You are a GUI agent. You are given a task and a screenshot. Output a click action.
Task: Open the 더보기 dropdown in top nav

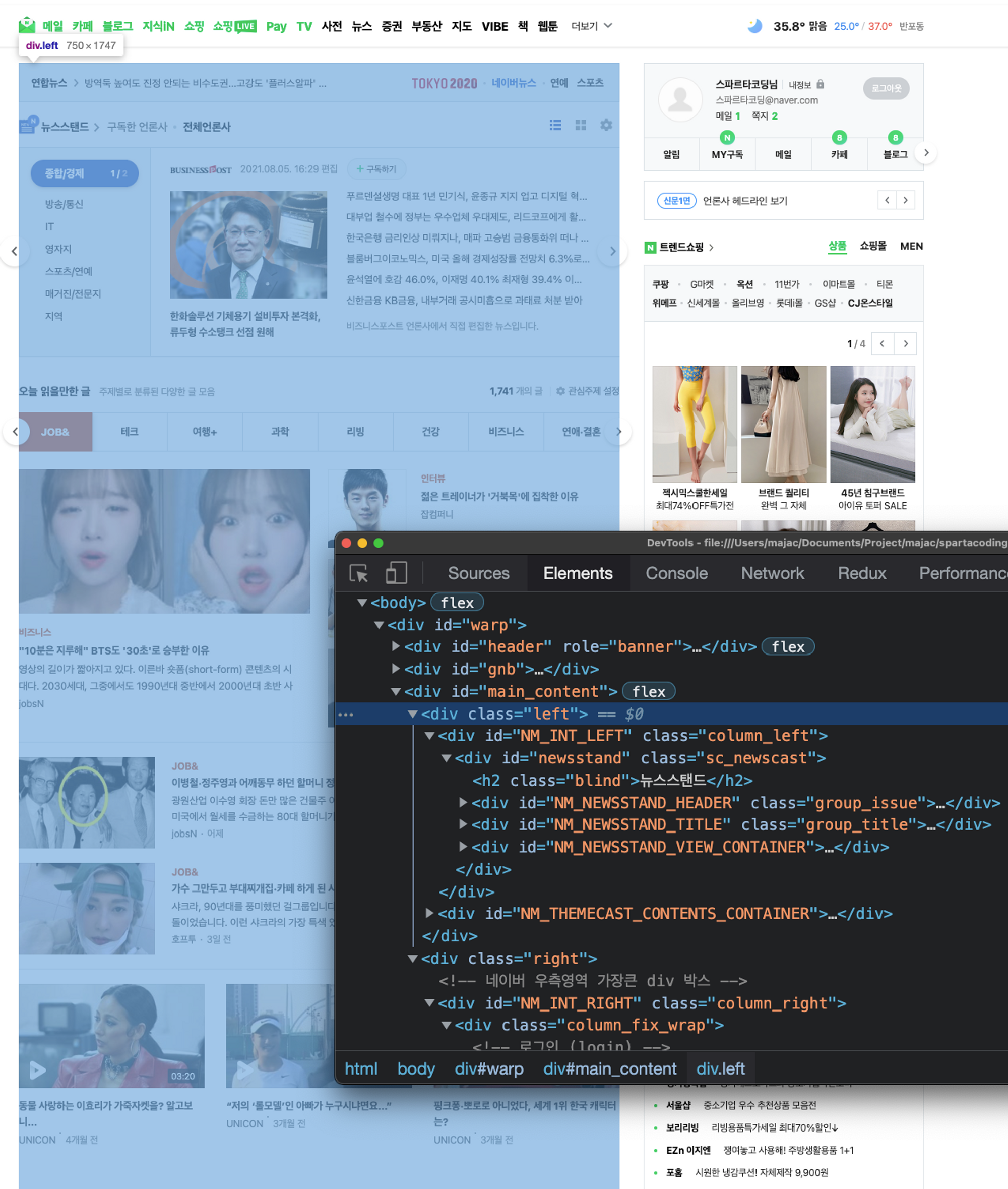(591, 26)
